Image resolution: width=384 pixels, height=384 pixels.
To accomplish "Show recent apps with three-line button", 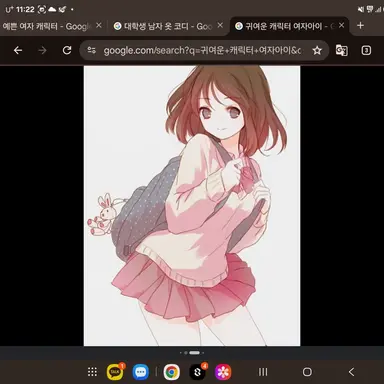I will (263, 372).
